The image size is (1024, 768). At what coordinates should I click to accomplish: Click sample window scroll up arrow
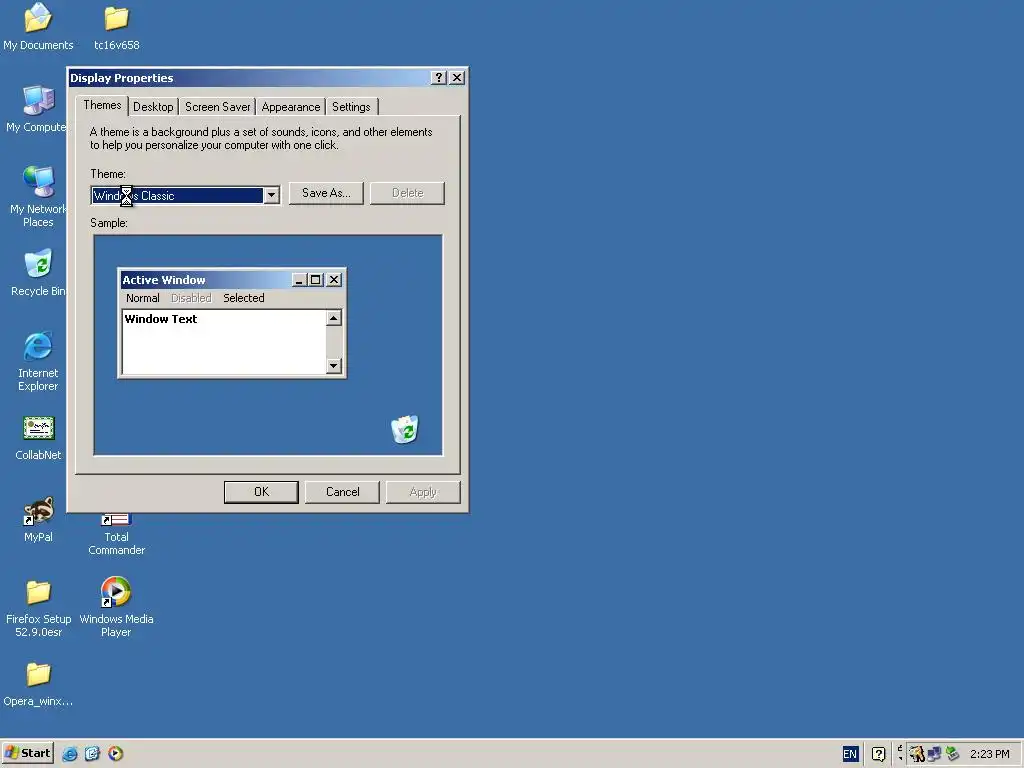coord(334,318)
